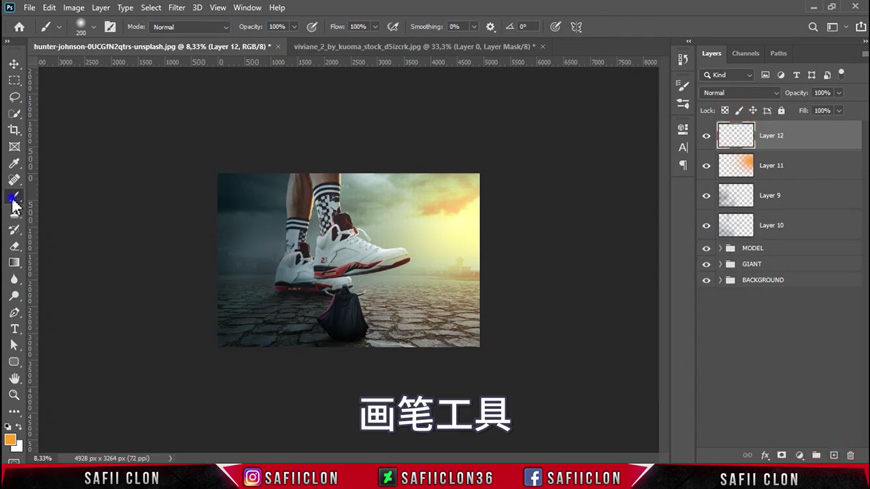Open the brush Mode dropdown
Image resolution: width=870 pixels, height=489 pixels.
click(x=189, y=27)
